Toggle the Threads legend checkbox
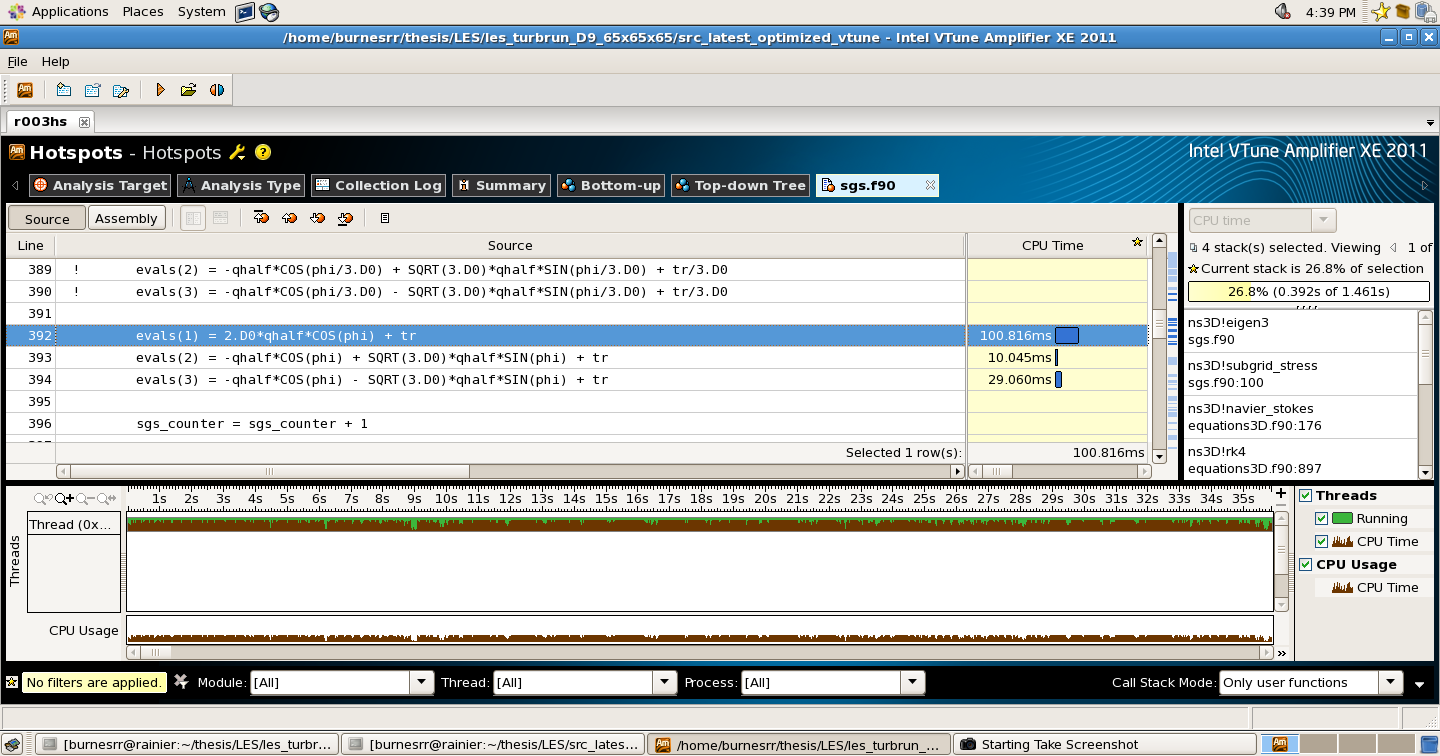This screenshot has height=756, width=1440. coord(1305,496)
